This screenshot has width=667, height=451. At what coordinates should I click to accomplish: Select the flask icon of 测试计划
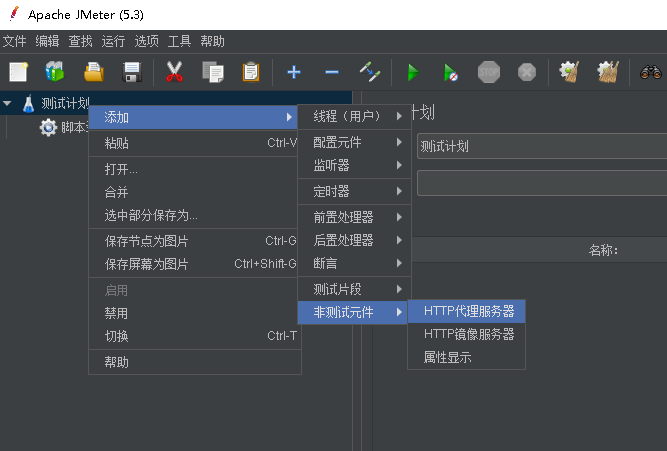tap(29, 103)
